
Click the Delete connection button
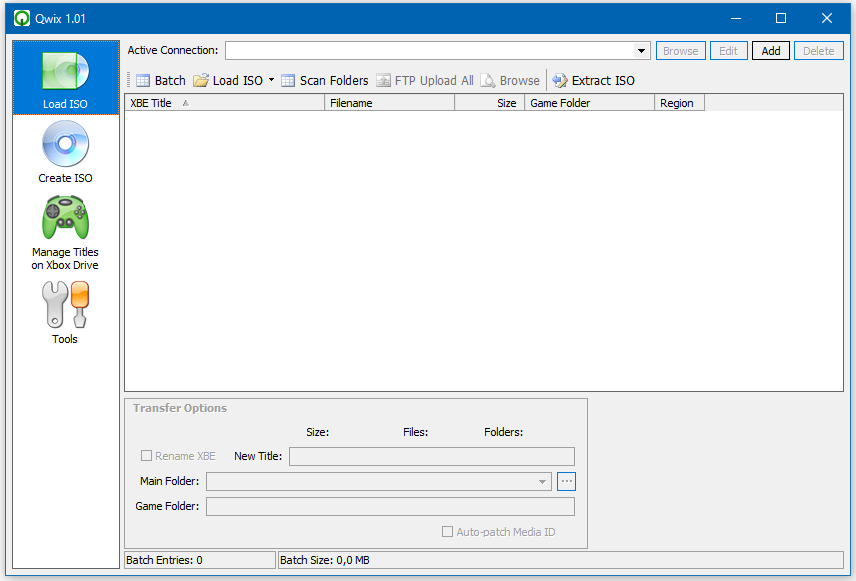tap(819, 51)
